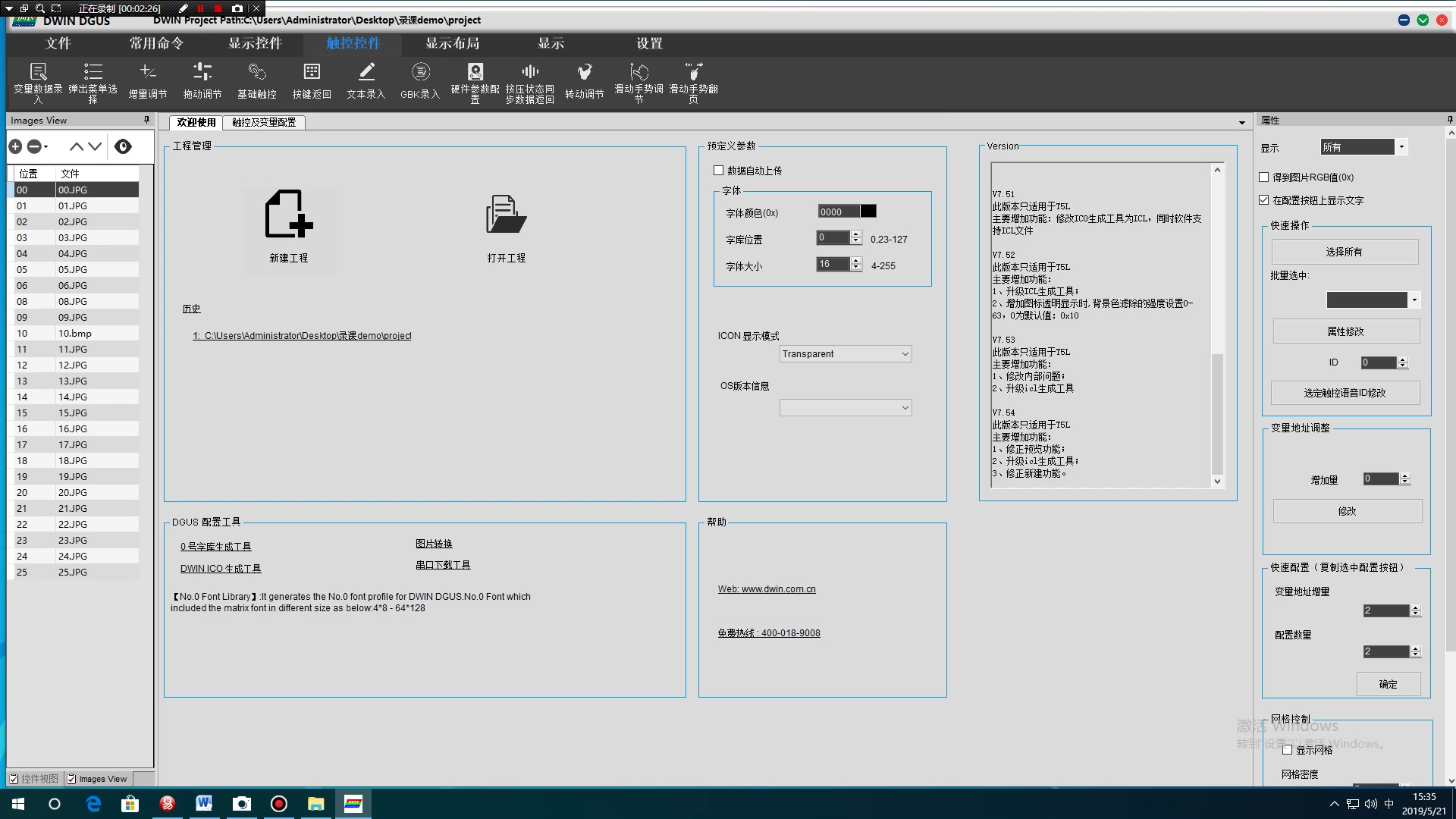Click the 选择所有 button
Viewport: 1456px width, 819px height.
click(1344, 252)
